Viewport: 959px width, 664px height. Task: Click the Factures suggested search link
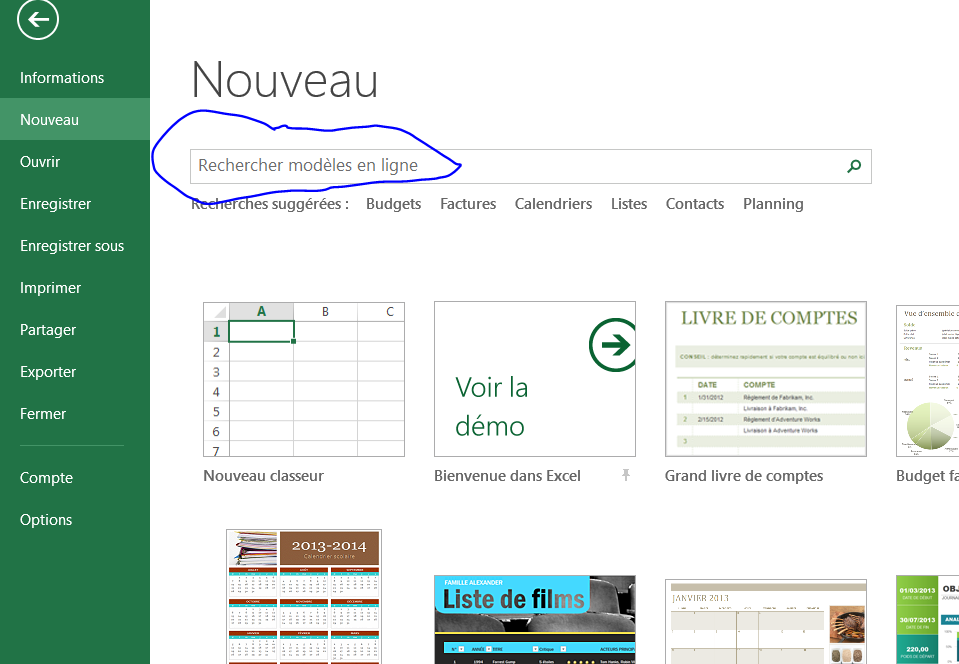coord(468,204)
